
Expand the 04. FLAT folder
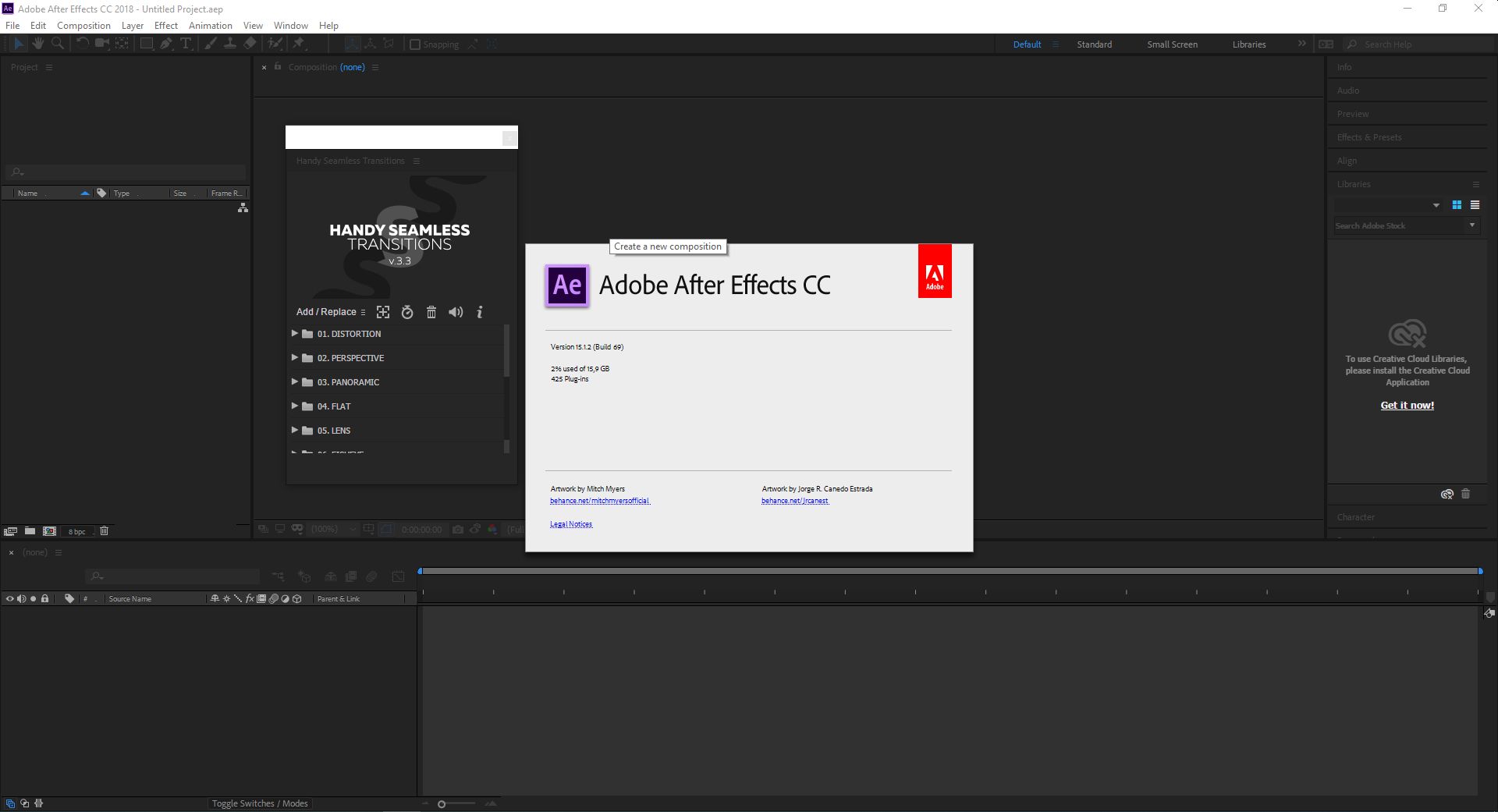pyautogui.click(x=295, y=406)
